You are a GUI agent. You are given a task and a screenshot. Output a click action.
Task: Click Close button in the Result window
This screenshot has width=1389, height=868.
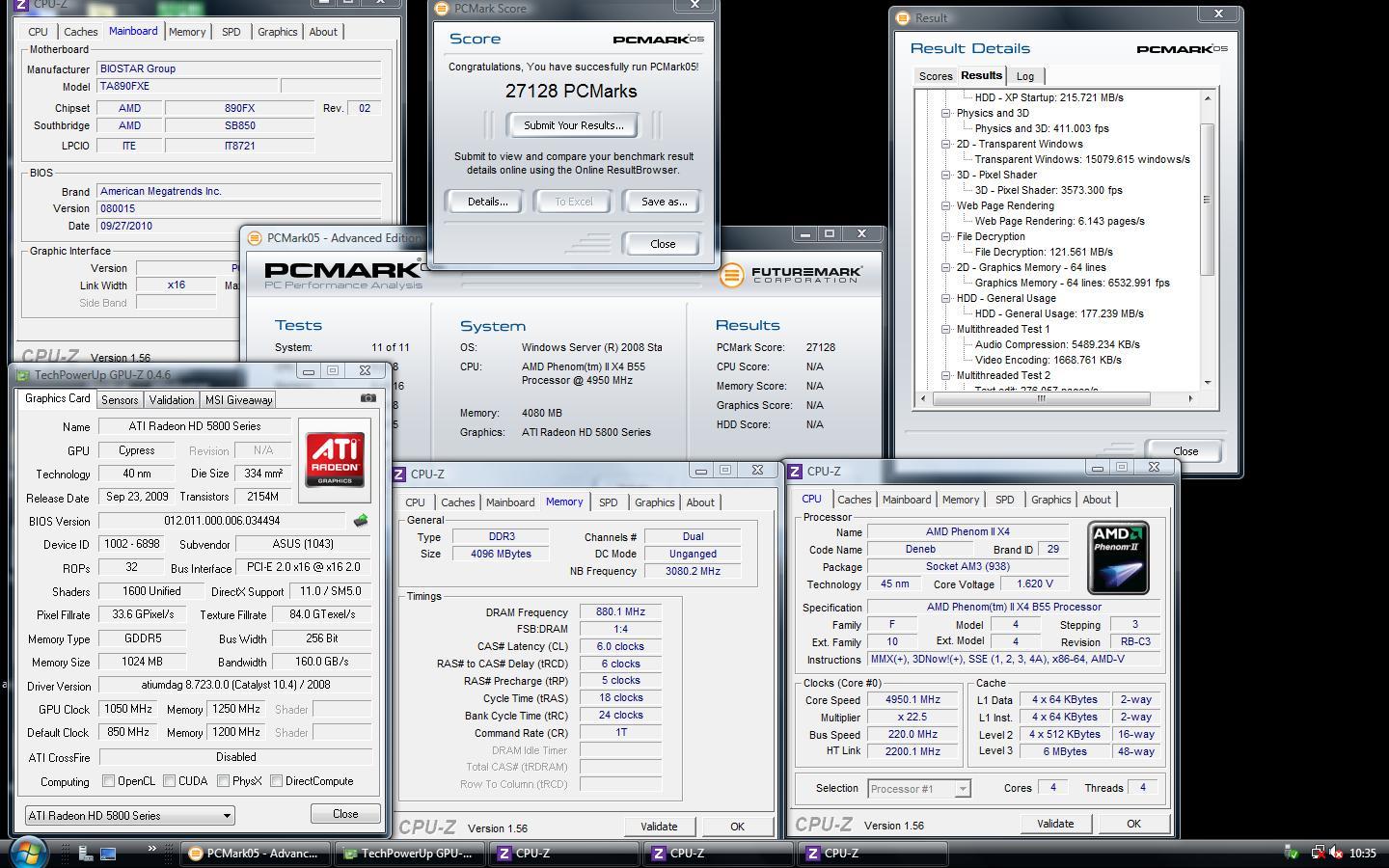coord(1185,451)
